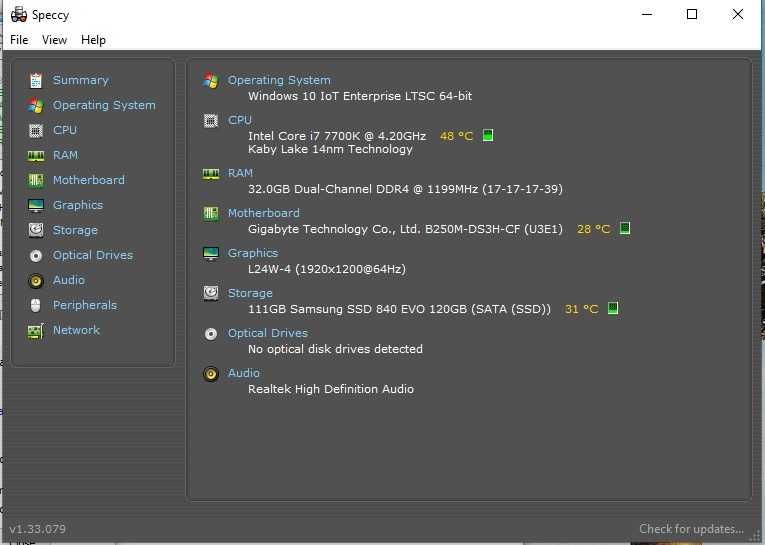The width and height of the screenshot is (765, 545).
Task: Click Intel Core i7 7700K text
Action: [337, 136]
